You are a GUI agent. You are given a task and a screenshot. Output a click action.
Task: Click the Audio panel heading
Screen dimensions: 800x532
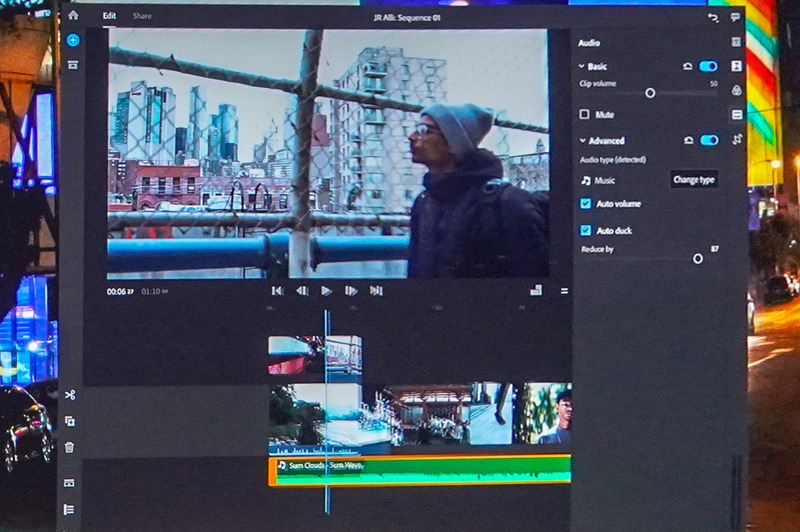pyautogui.click(x=589, y=43)
